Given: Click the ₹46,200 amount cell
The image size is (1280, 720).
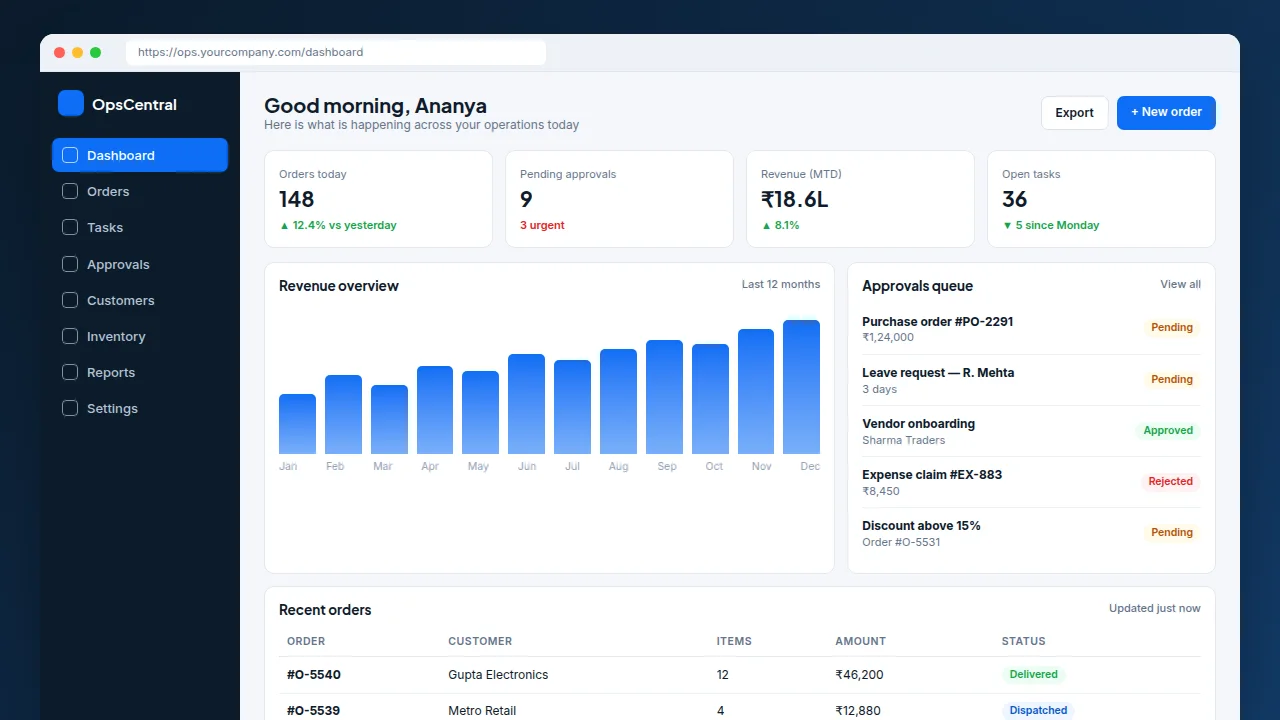Looking at the screenshot, I should tap(859, 675).
